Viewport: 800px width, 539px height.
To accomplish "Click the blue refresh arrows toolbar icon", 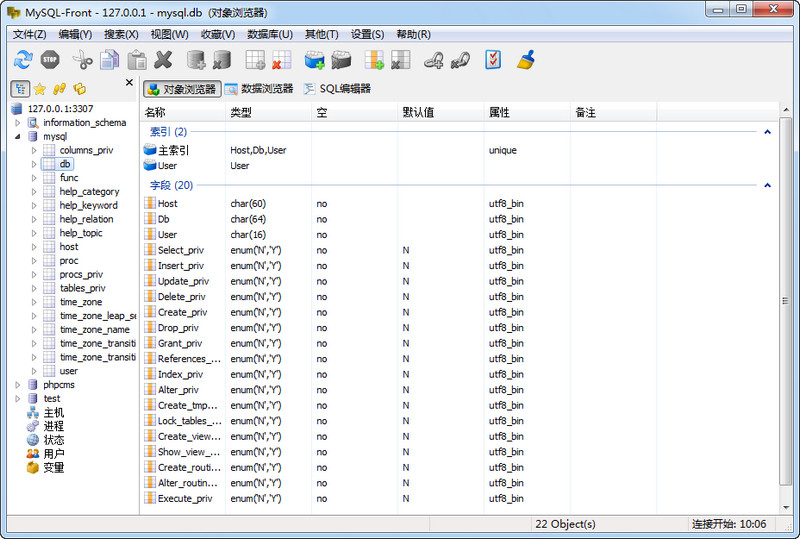I will click(23, 60).
